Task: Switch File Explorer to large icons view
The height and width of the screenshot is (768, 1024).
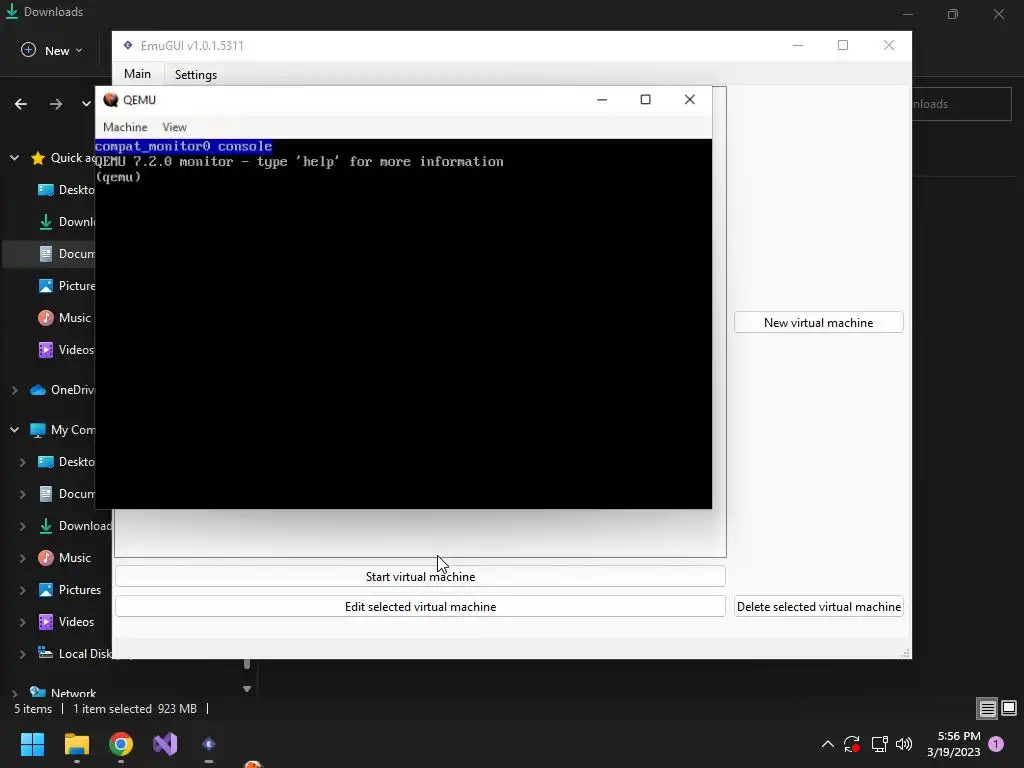Action: (x=1009, y=708)
